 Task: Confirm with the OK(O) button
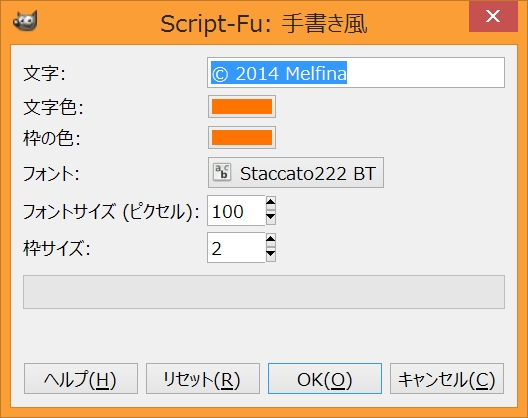pyautogui.click(x=325, y=379)
